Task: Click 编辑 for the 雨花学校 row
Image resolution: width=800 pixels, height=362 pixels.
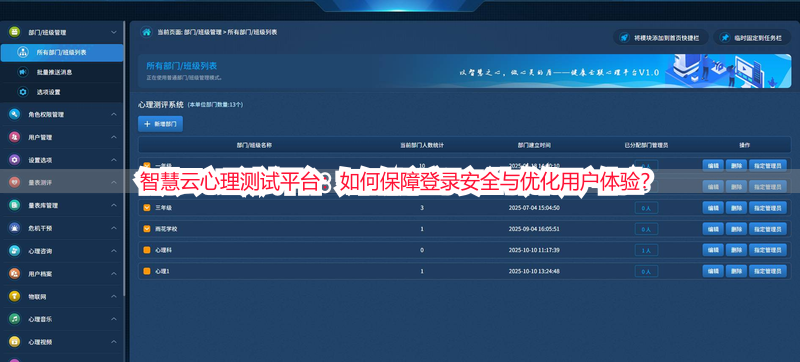Action: click(713, 229)
